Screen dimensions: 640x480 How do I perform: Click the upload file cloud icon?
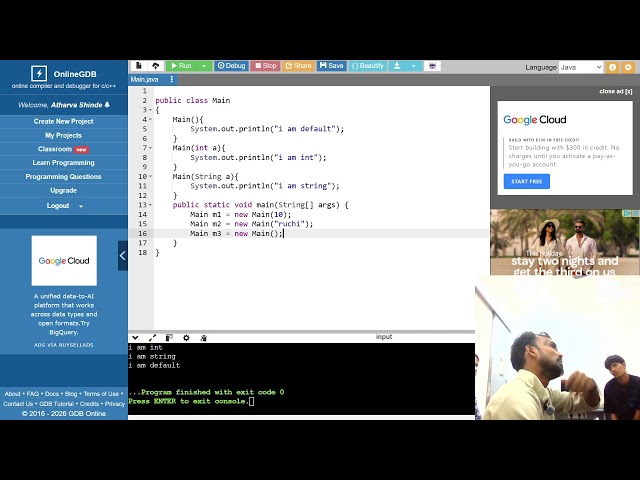point(156,66)
